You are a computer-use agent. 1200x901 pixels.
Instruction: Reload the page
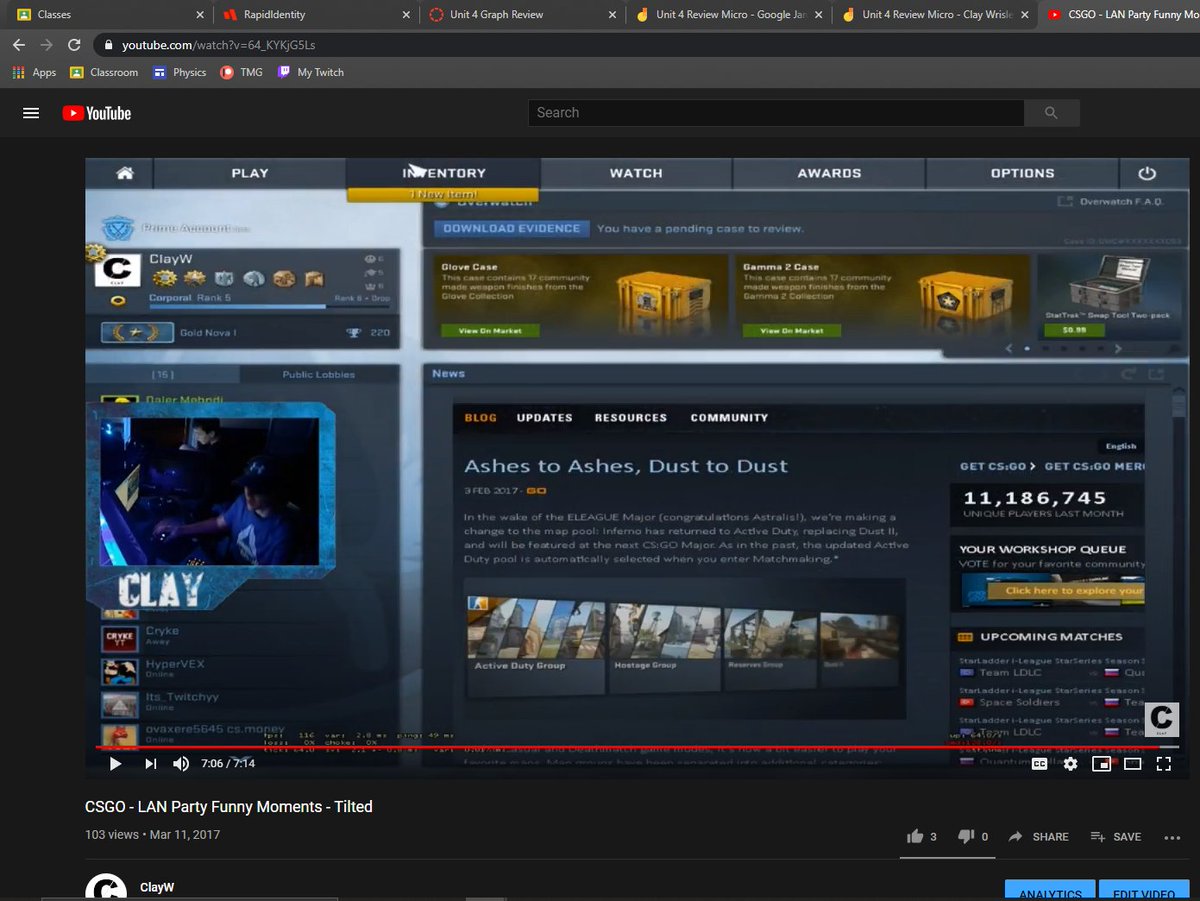74,45
